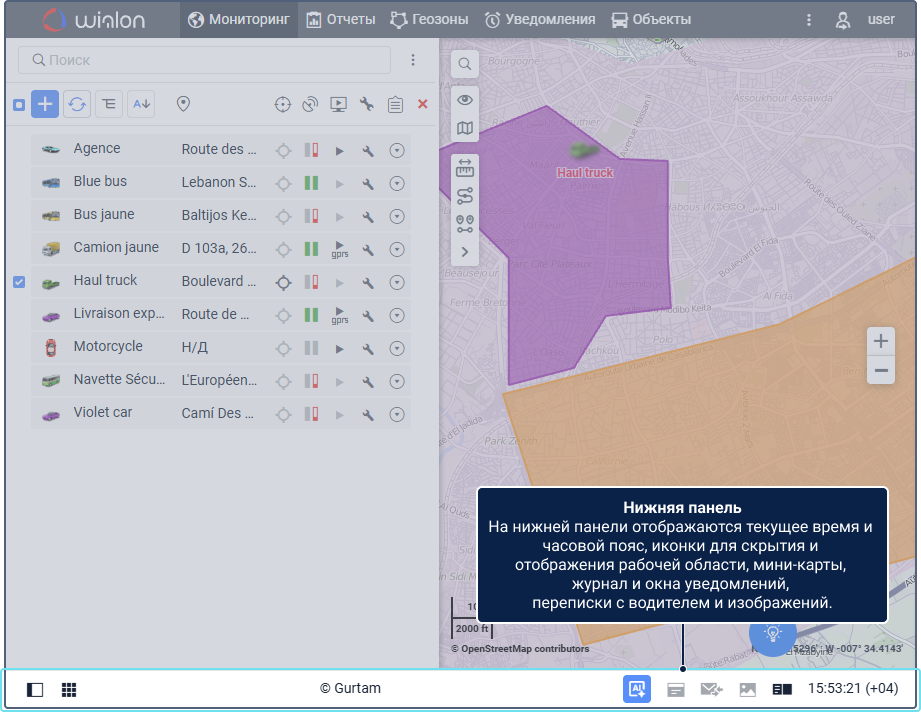This screenshot has width=921, height=712.
Task: Go to the Объекты tab
Action: pyautogui.click(x=651, y=19)
